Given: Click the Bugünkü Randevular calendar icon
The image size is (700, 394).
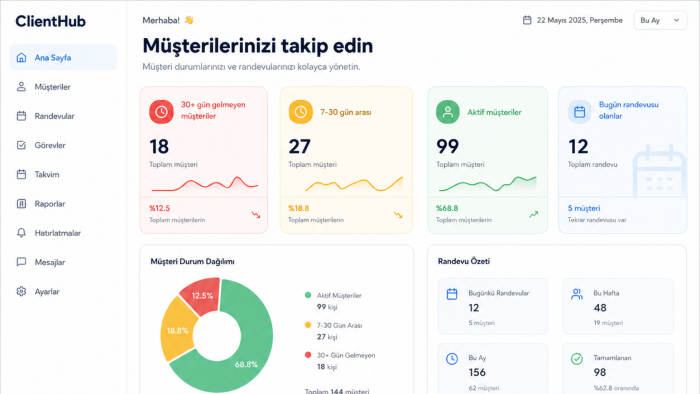Looking at the screenshot, I should tap(452, 294).
